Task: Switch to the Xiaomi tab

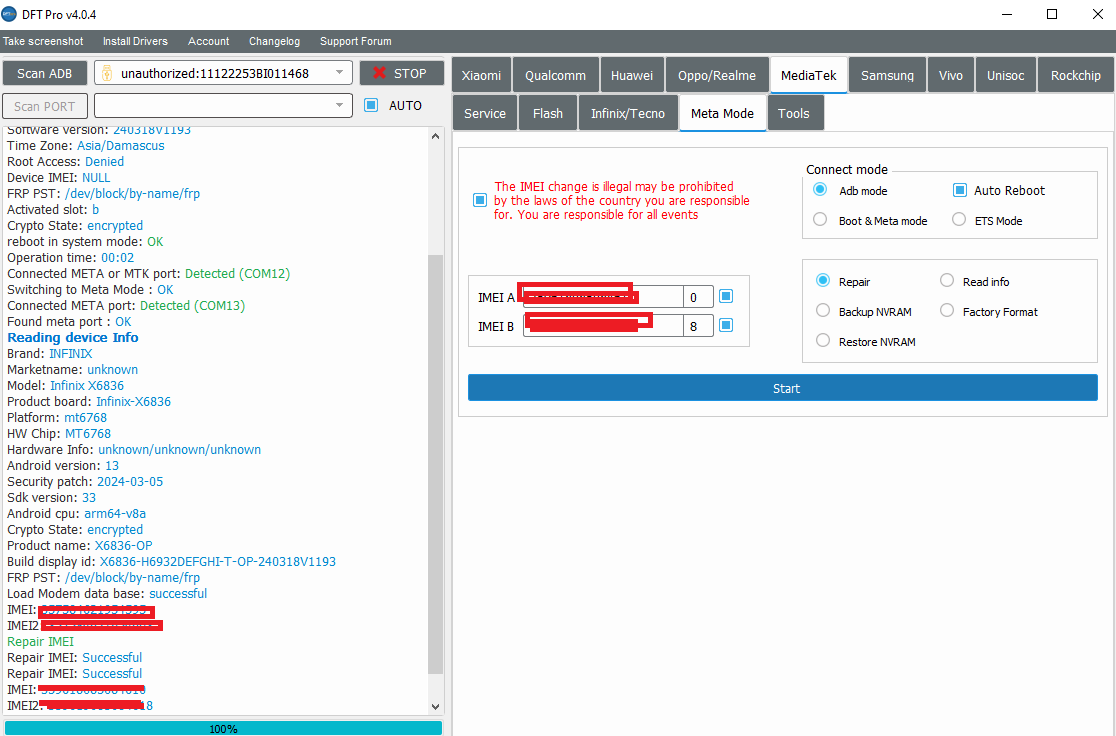Action: coord(481,75)
